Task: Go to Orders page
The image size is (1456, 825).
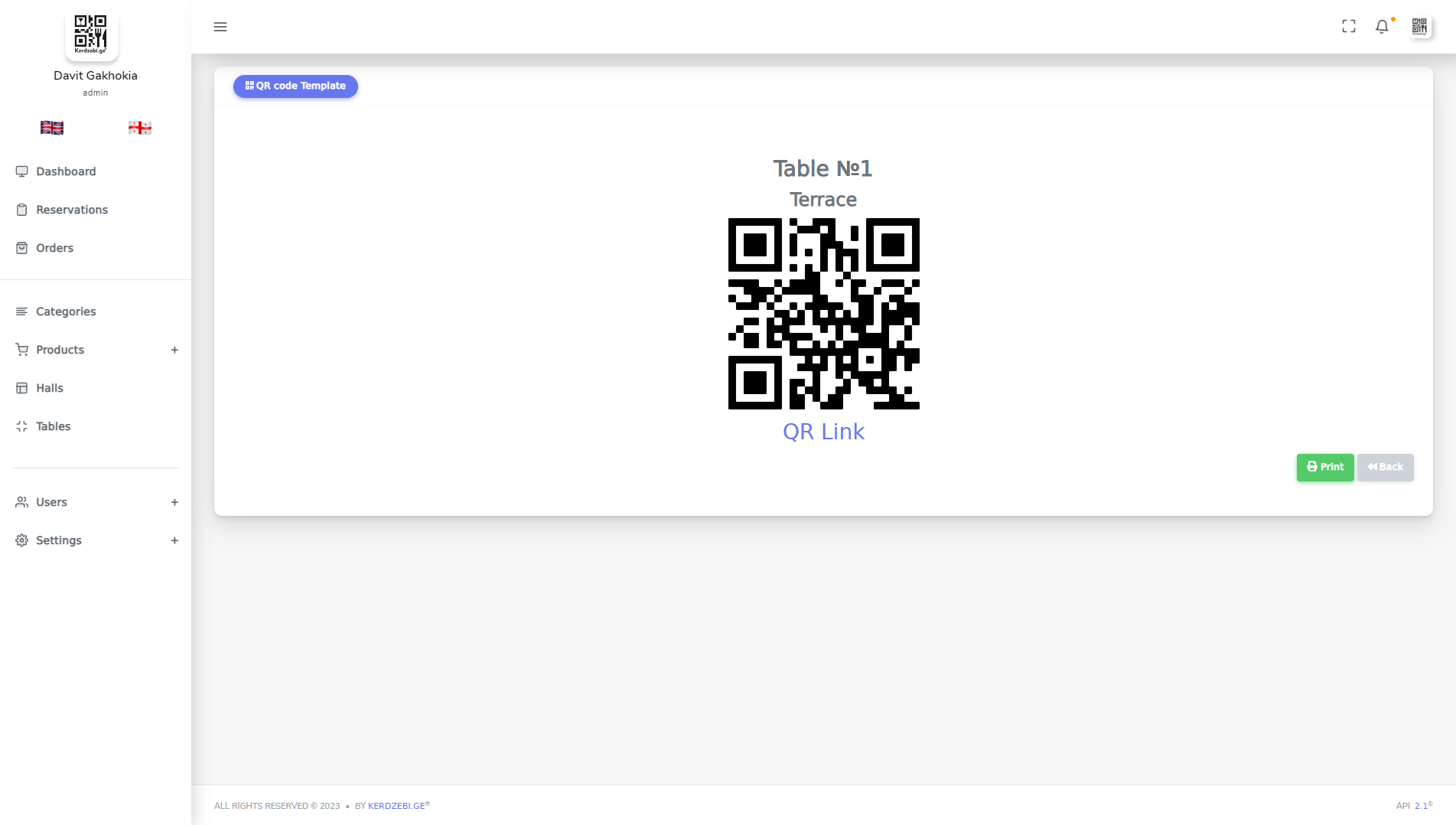Action: tap(96, 248)
